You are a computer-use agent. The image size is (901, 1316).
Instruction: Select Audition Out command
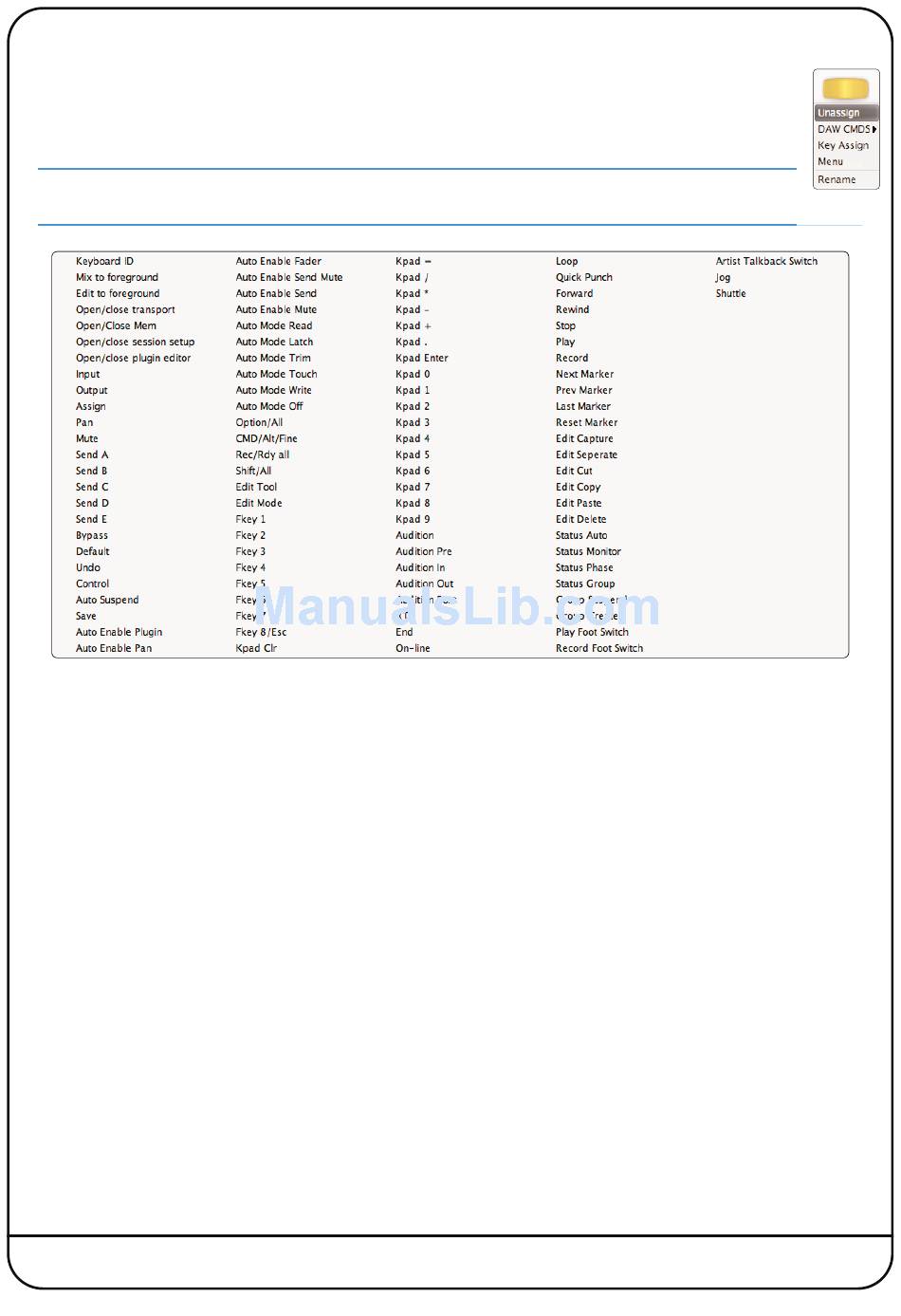425,584
